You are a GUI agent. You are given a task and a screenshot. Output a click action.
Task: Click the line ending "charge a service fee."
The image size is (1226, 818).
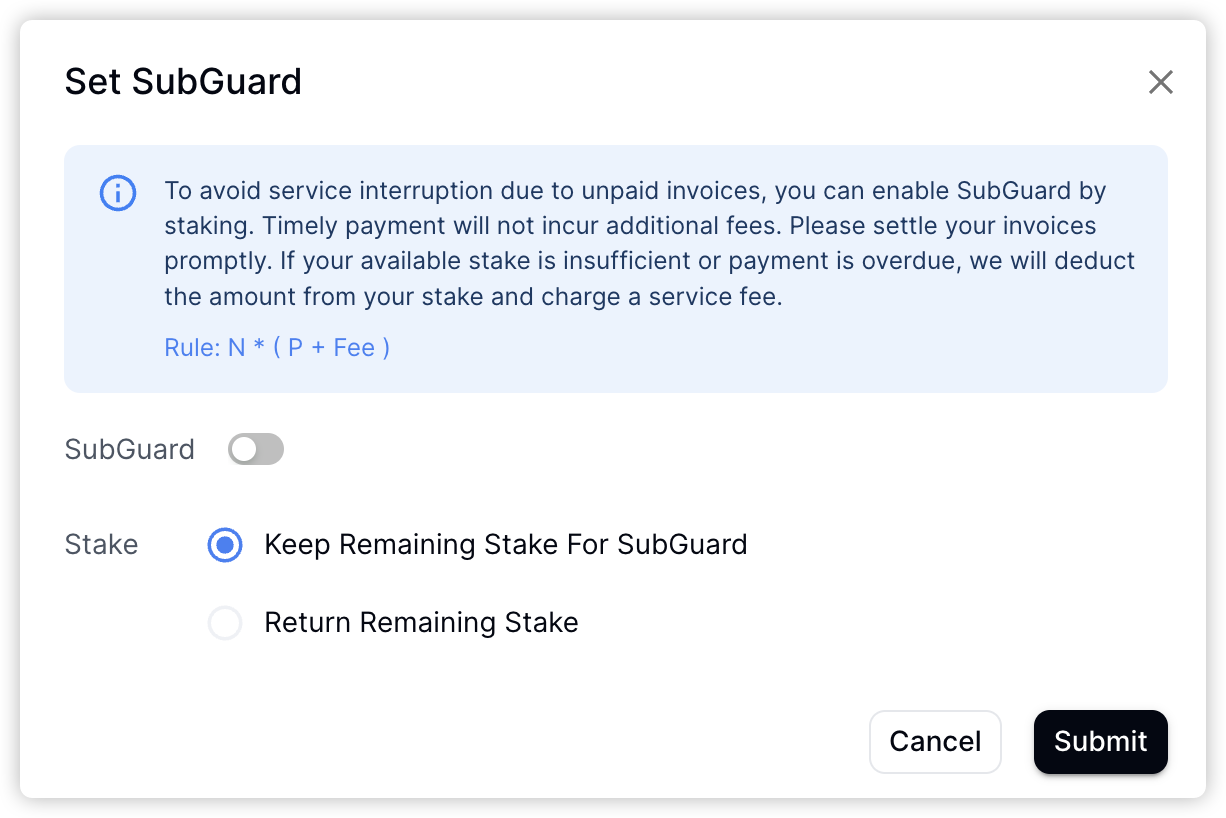click(x=472, y=297)
